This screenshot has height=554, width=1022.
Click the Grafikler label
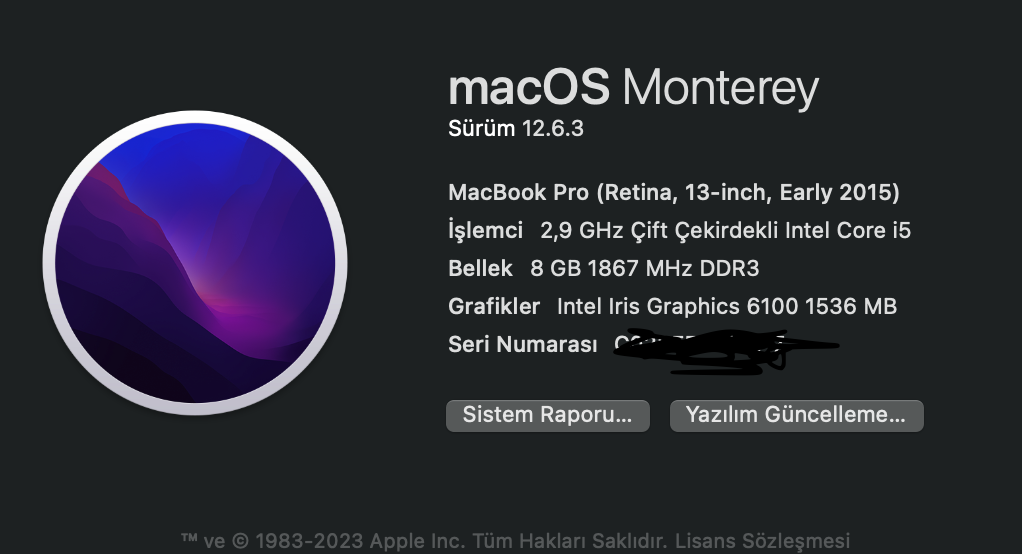click(x=494, y=306)
